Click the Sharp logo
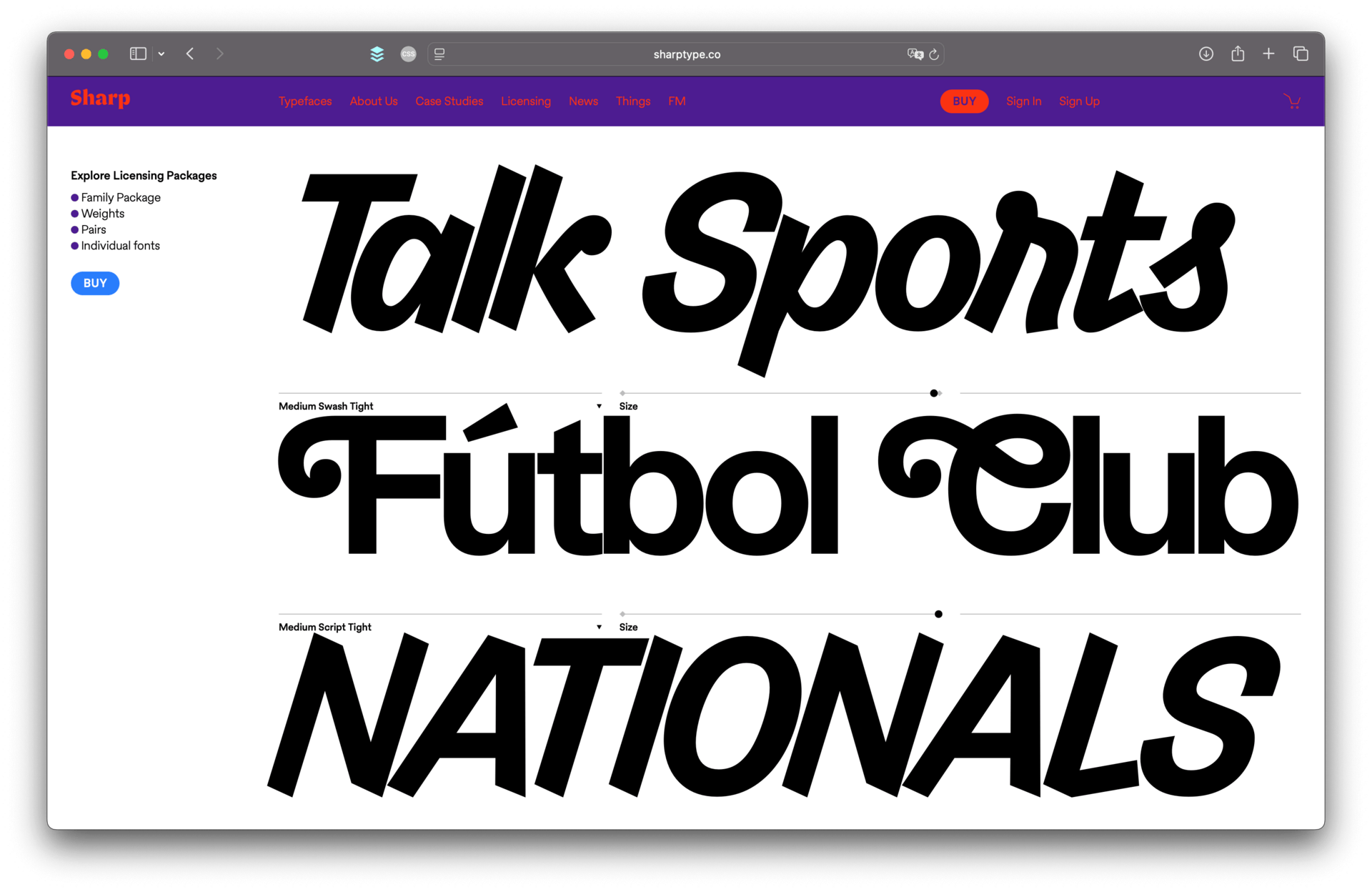 (x=100, y=99)
